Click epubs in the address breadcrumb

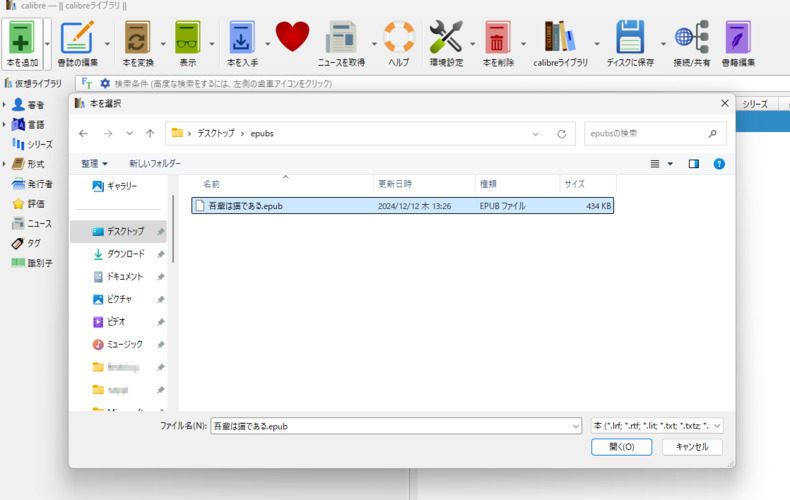(262, 134)
